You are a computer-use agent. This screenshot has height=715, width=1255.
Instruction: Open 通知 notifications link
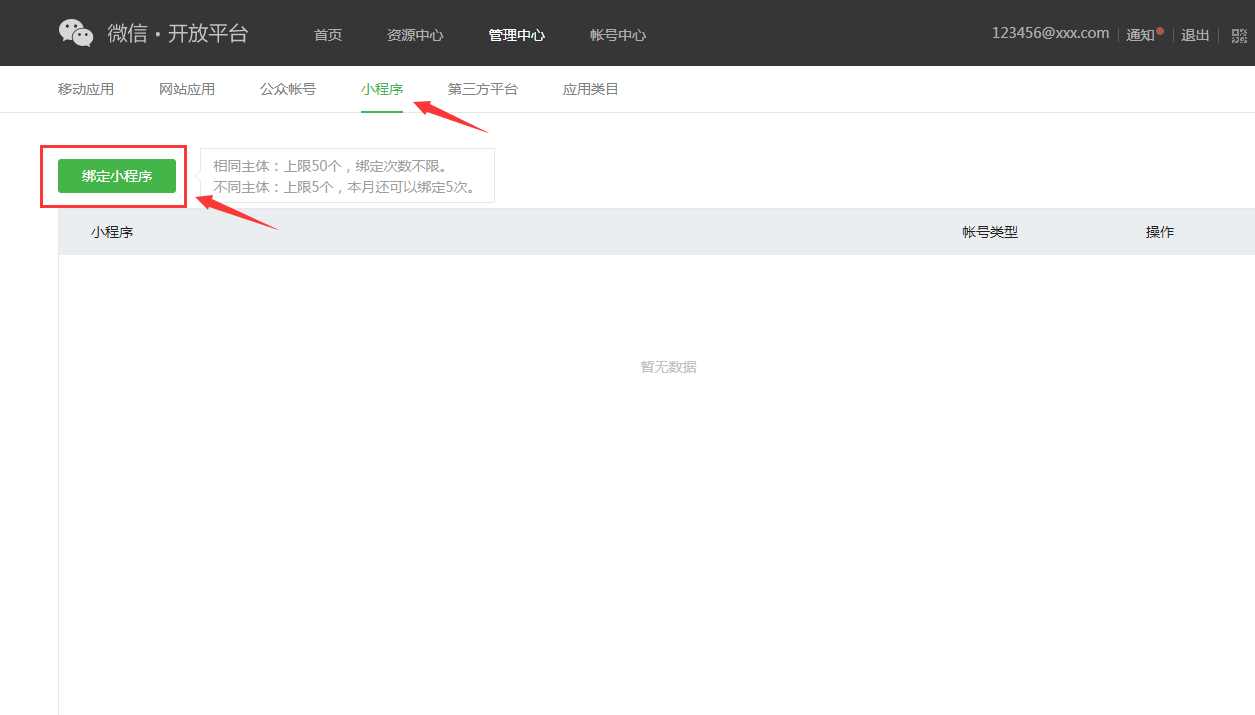(1141, 35)
